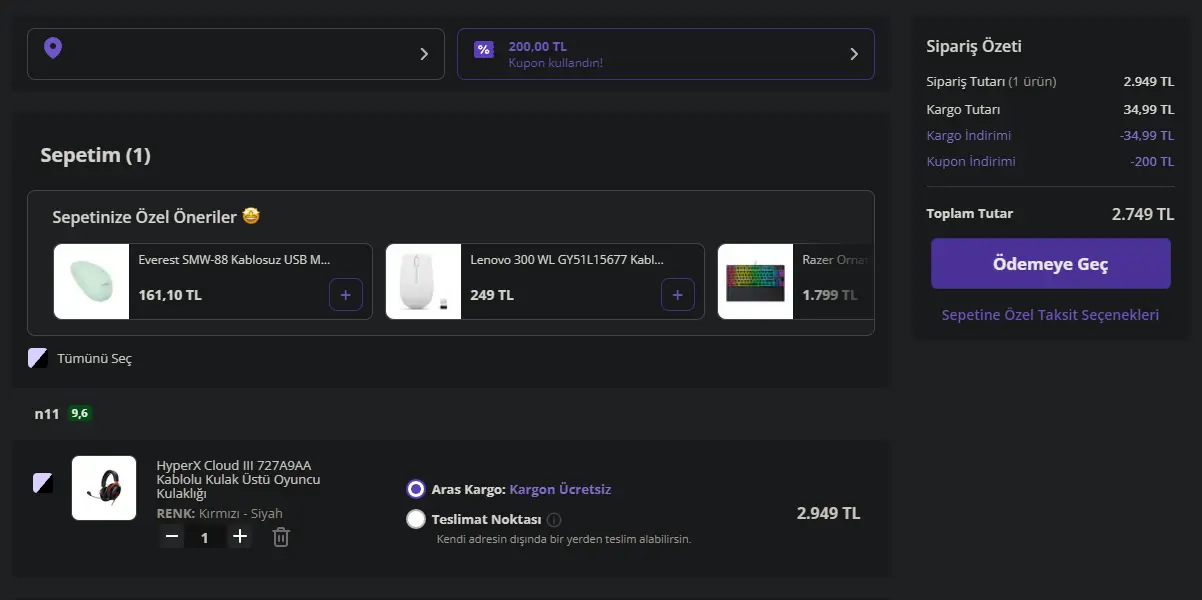The width and height of the screenshot is (1202, 600).
Task: Open Sepetine Özel Taksit Seçenekleri link
Action: click(1050, 315)
